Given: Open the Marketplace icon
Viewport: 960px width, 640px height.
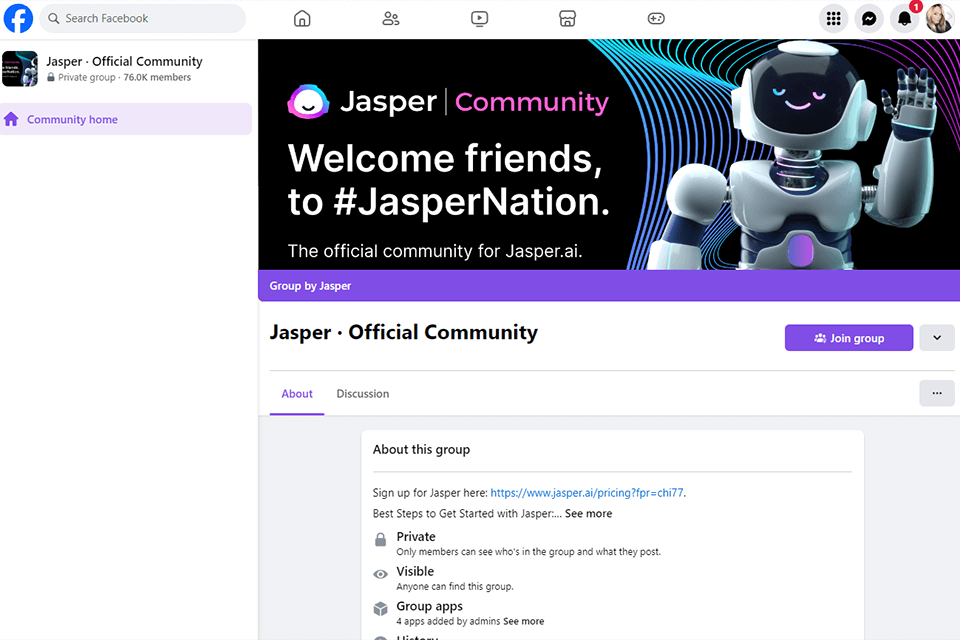Looking at the screenshot, I should click(x=568, y=18).
